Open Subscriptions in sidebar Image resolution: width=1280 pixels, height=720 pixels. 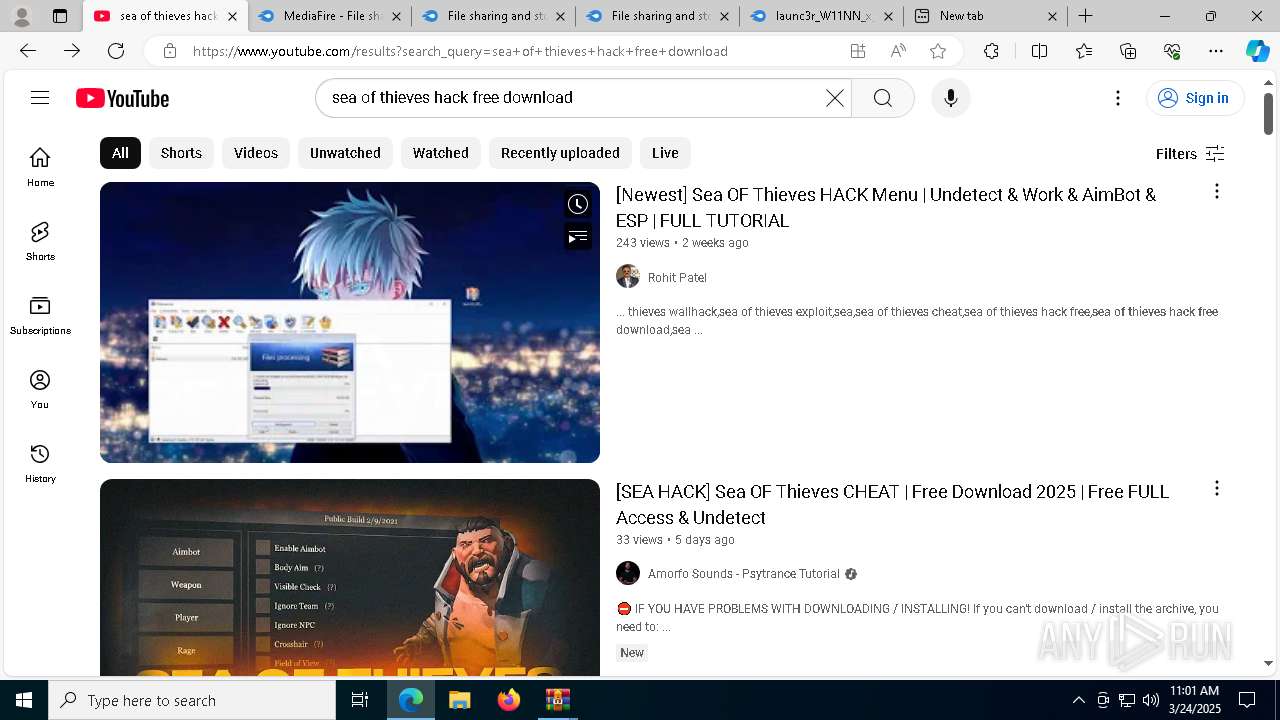click(40, 315)
